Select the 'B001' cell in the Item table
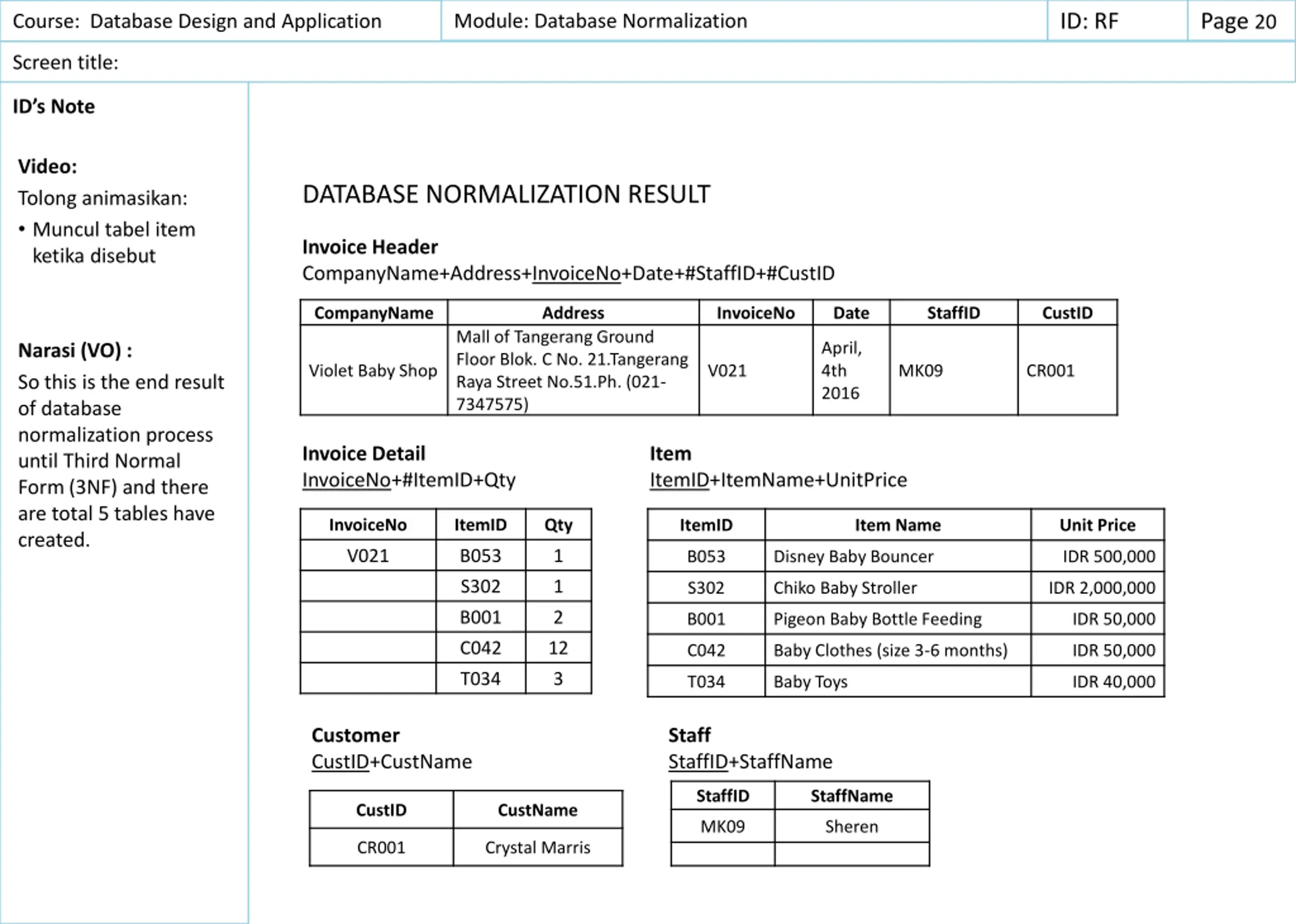1296x924 pixels. [x=706, y=619]
